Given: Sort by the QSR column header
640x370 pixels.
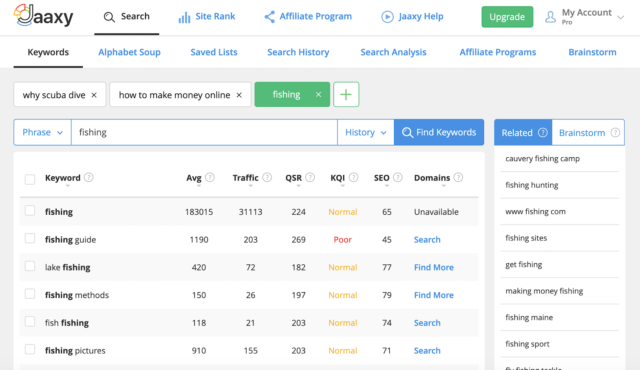Looking at the screenshot, I should click(x=293, y=178).
